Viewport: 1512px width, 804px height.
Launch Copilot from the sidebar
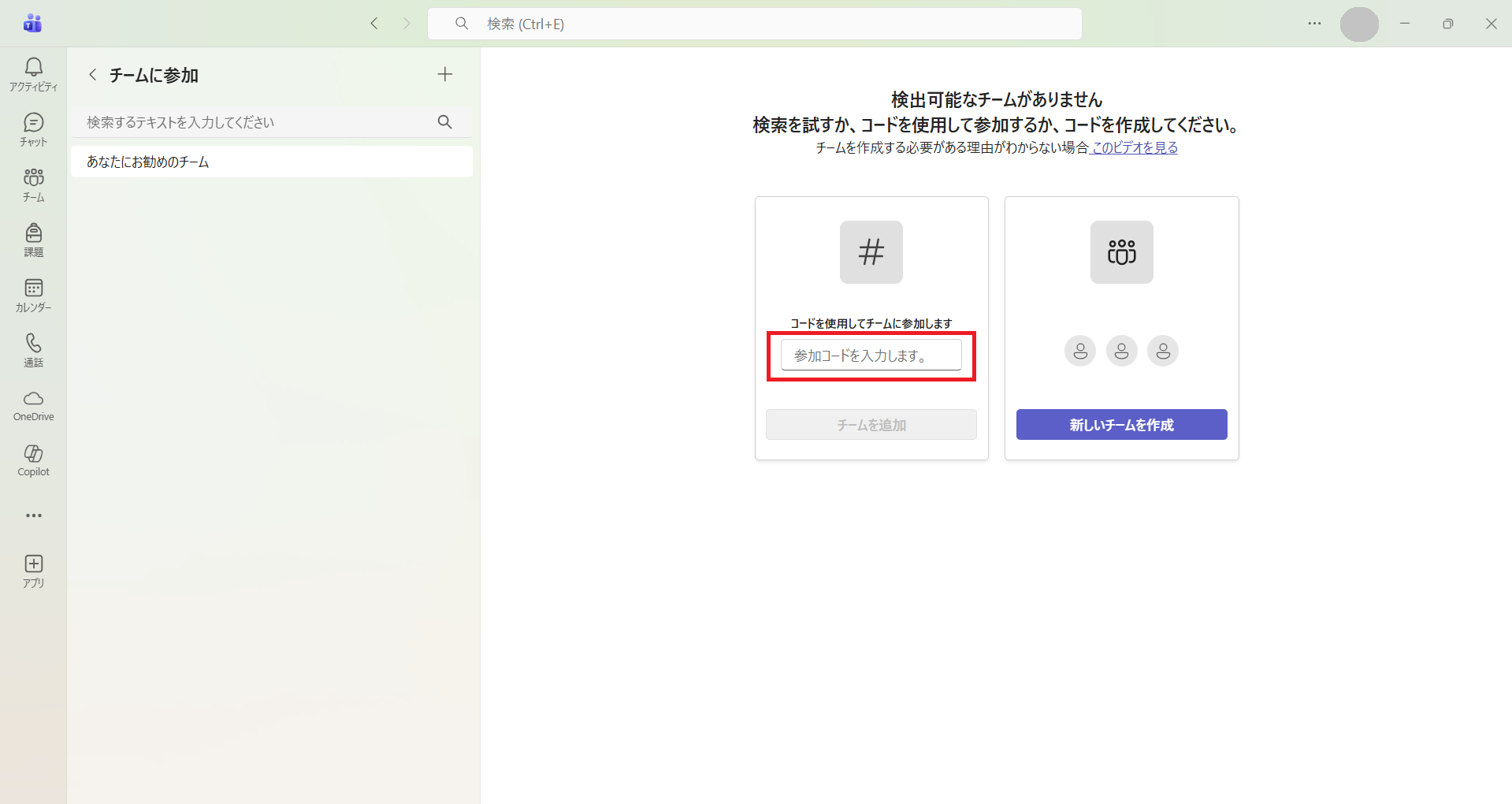coord(33,460)
